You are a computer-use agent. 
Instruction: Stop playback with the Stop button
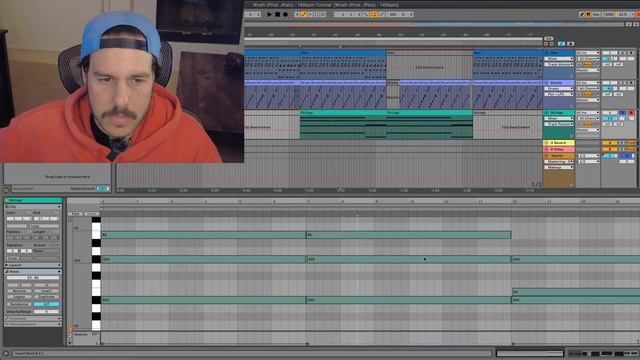(277, 14)
